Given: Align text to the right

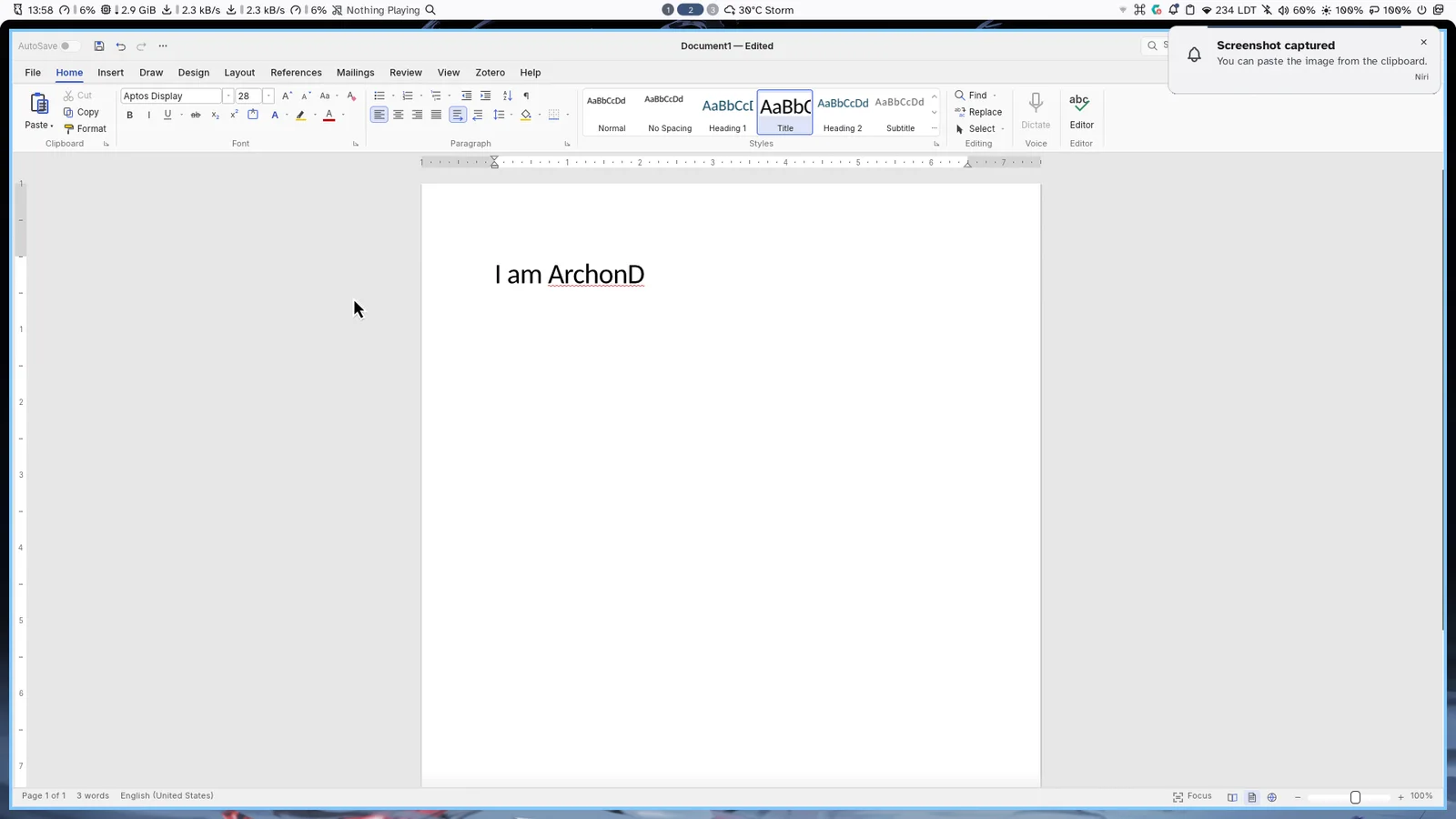Looking at the screenshot, I should pyautogui.click(x=418, y=115).
